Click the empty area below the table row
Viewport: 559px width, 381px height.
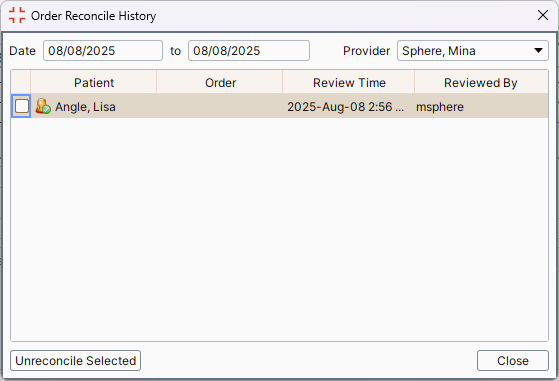pyautogui.click(x=280, y=230)
